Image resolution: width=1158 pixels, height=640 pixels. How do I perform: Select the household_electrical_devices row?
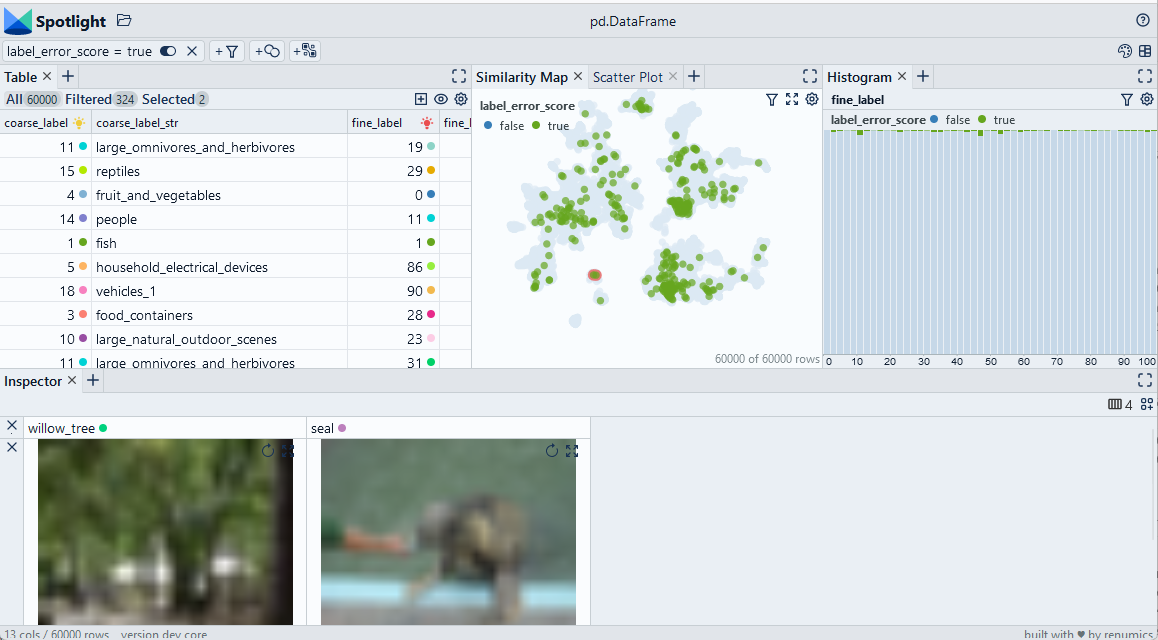coord(235,266)
